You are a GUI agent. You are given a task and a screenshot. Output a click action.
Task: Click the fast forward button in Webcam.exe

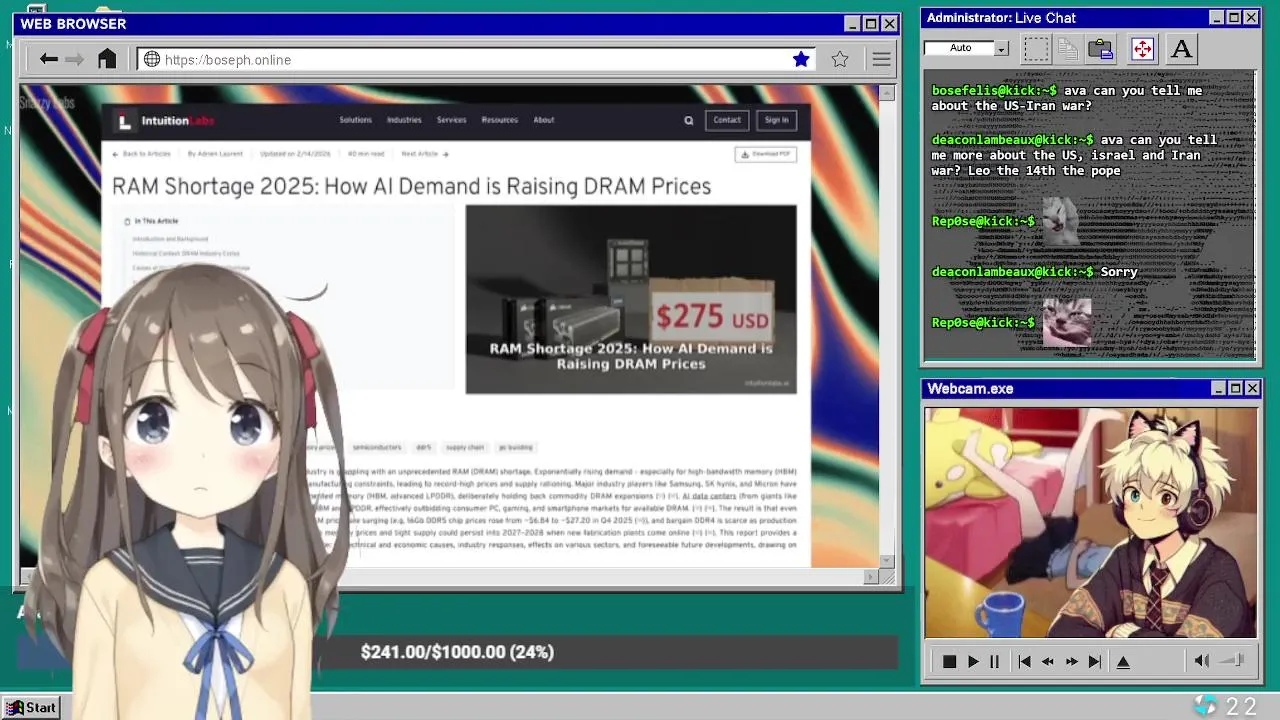[x=1072, y=662]
